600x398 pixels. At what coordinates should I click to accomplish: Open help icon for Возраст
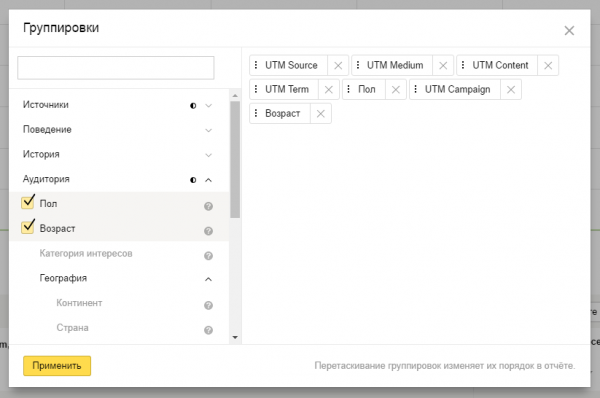[209, 231]
